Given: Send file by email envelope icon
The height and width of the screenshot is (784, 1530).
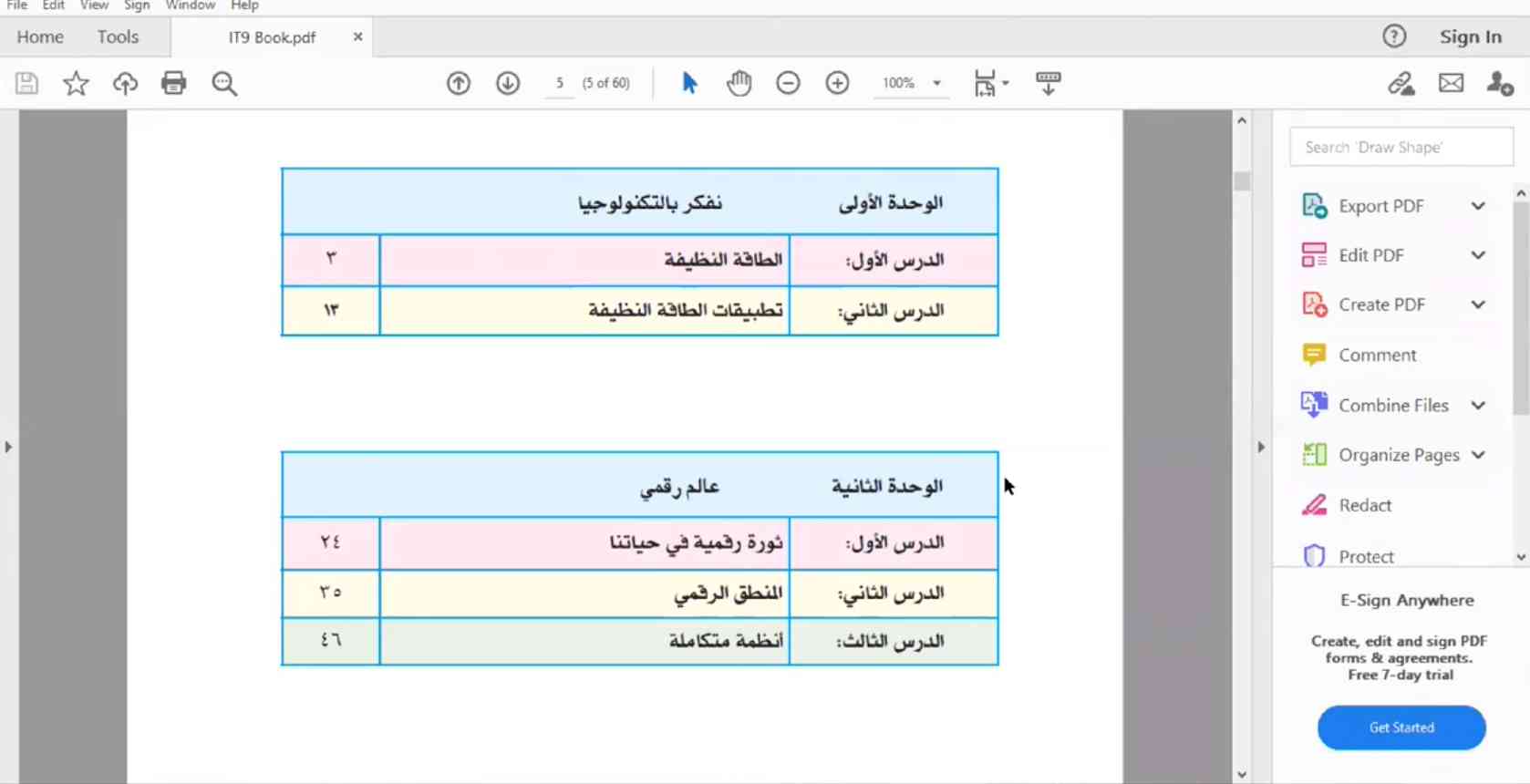Looking at the screenshot, I should coord(1451,84).
